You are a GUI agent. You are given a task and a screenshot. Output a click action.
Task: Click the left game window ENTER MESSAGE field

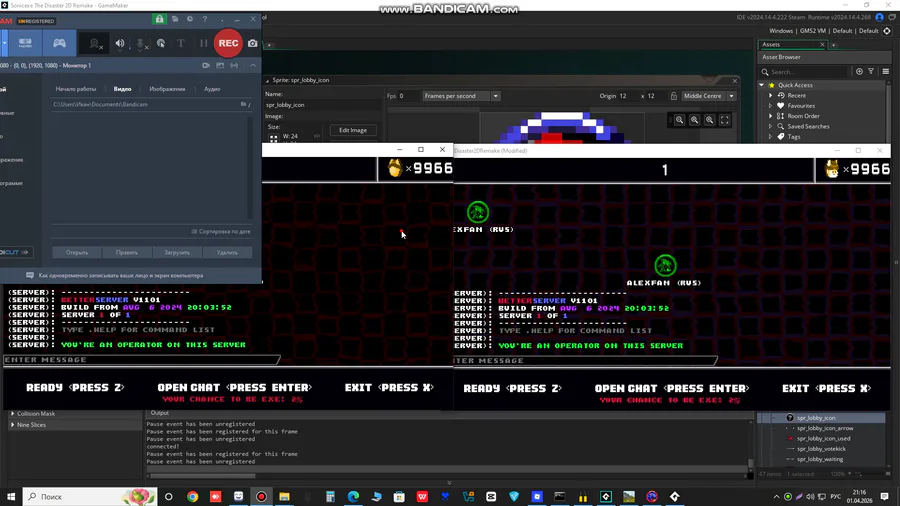[x=141, y=360]
